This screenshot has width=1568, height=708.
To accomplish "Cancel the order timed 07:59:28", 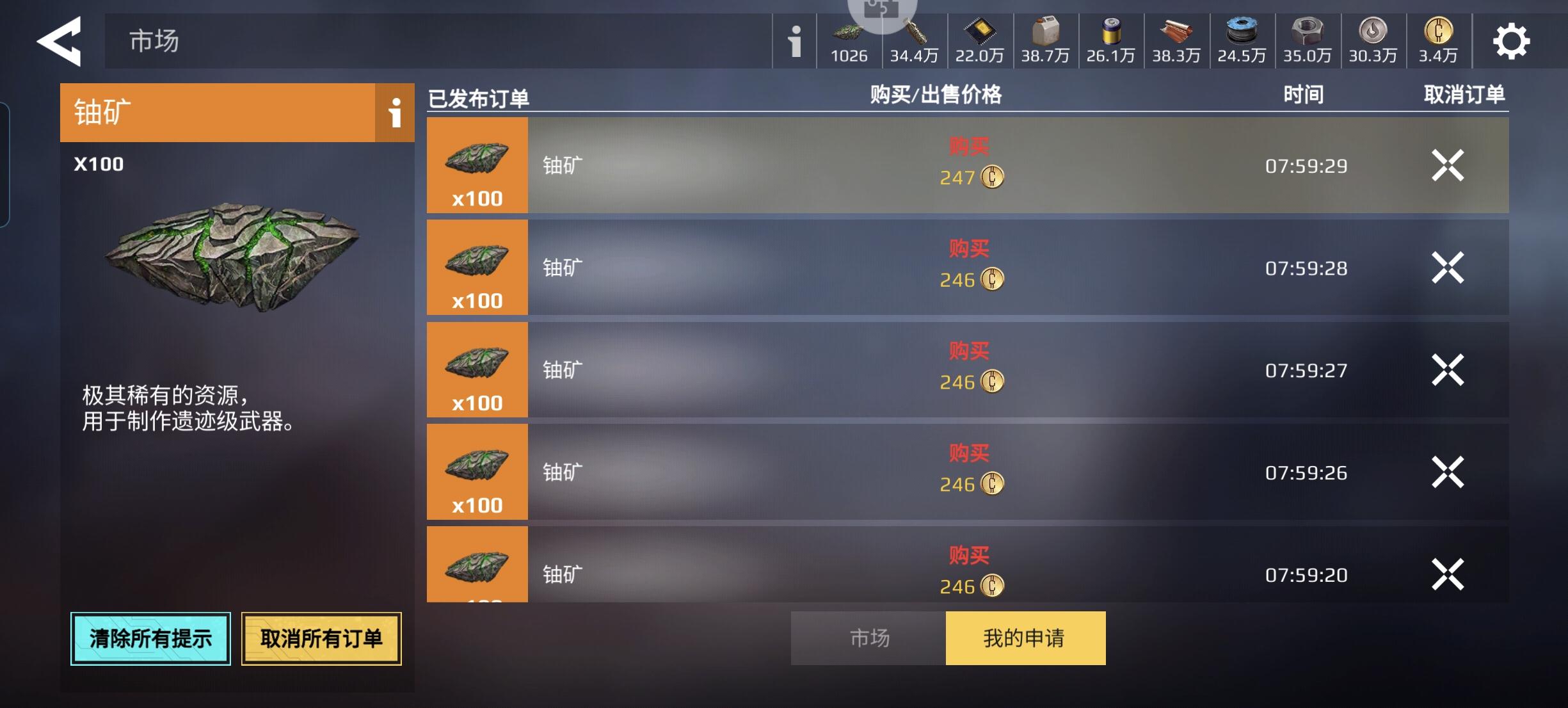I will pyautogui.click(x=1448, y=268).
